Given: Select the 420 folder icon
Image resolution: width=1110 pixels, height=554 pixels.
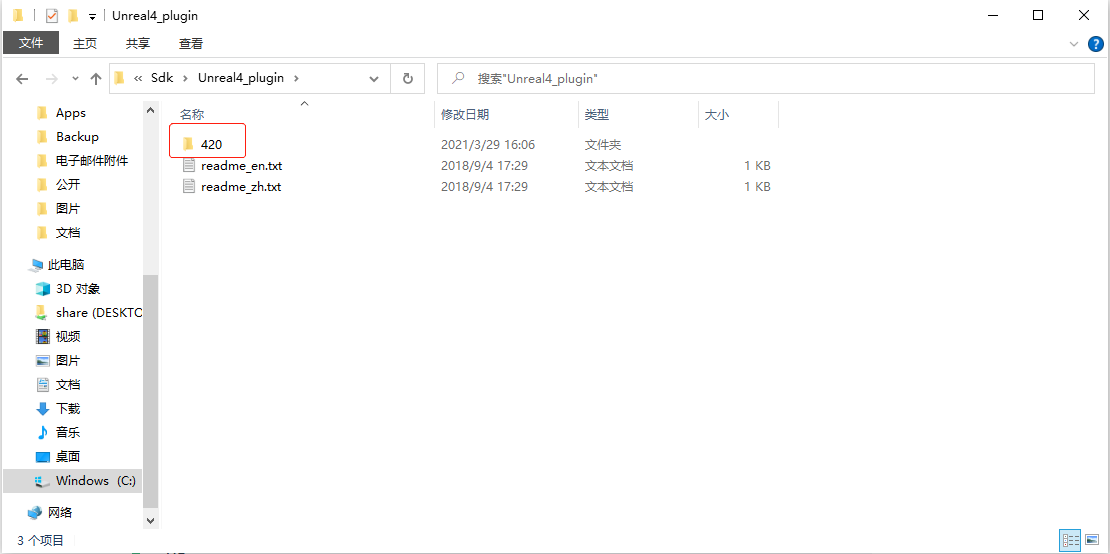Looking at the screenshot, I should [188, 144].
